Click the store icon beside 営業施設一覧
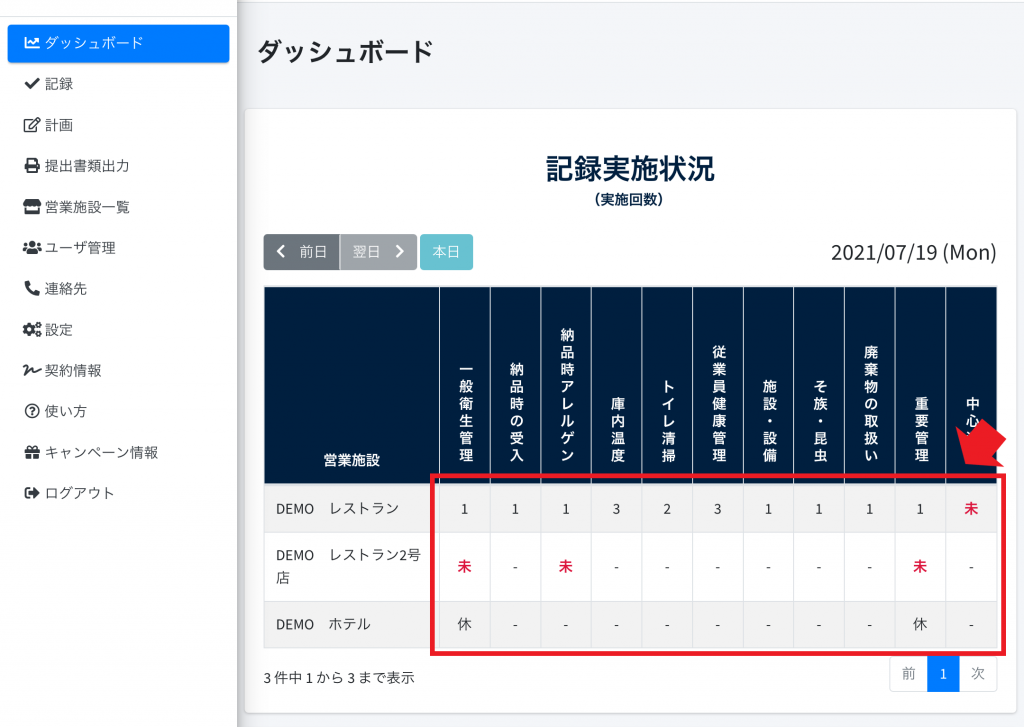This screenshot has height=727, width=1024. 32,207
